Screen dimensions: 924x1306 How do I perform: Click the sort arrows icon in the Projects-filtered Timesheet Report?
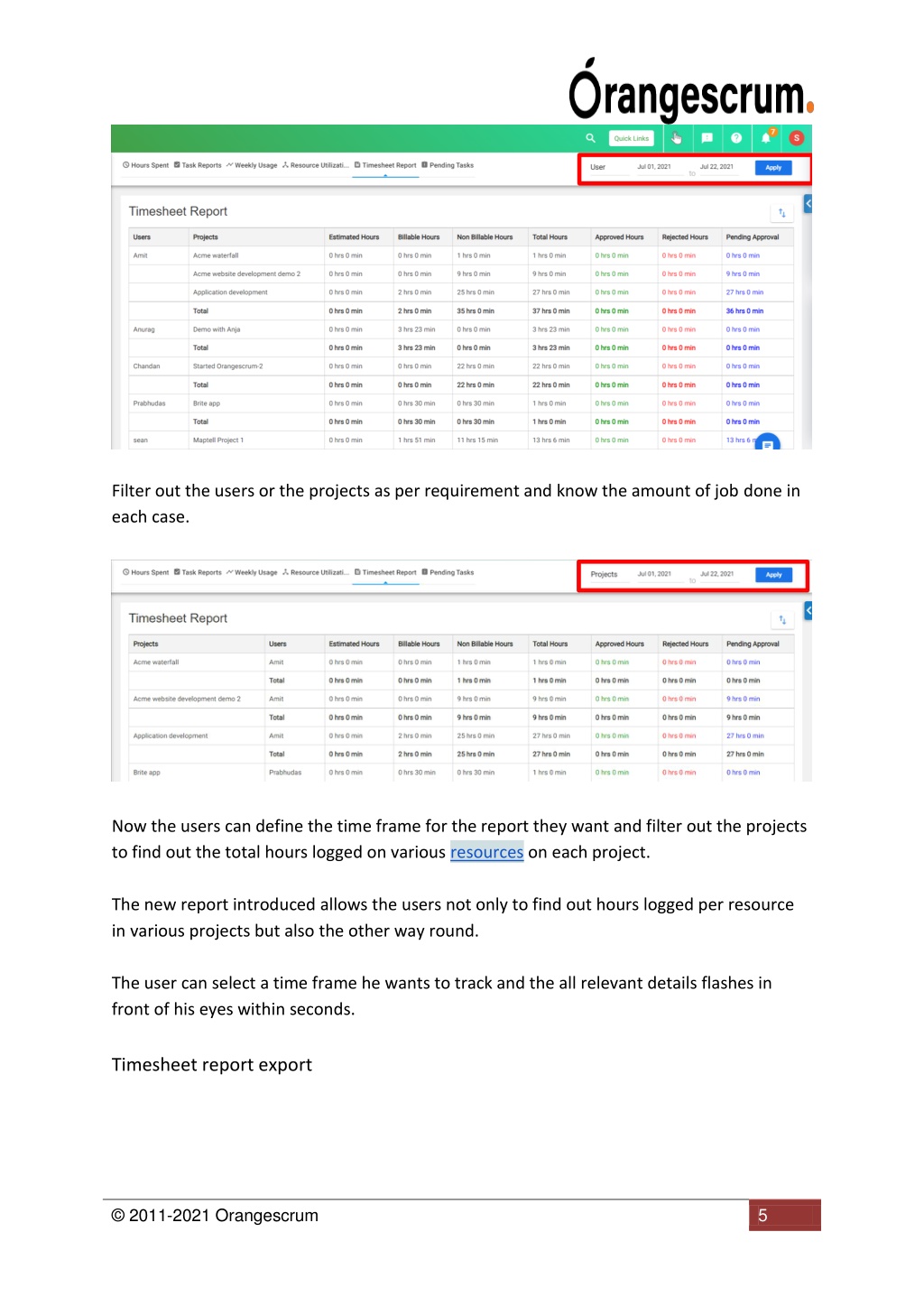781,620
